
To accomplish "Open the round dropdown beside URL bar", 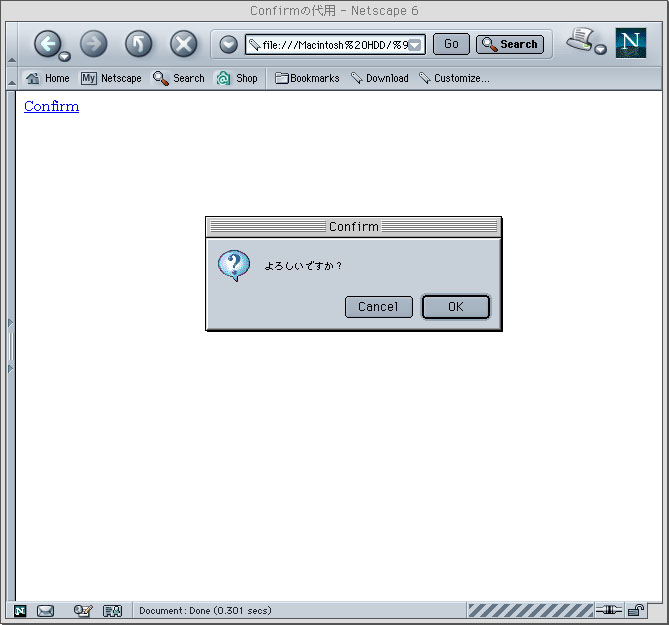I will (x=229, y=44).
